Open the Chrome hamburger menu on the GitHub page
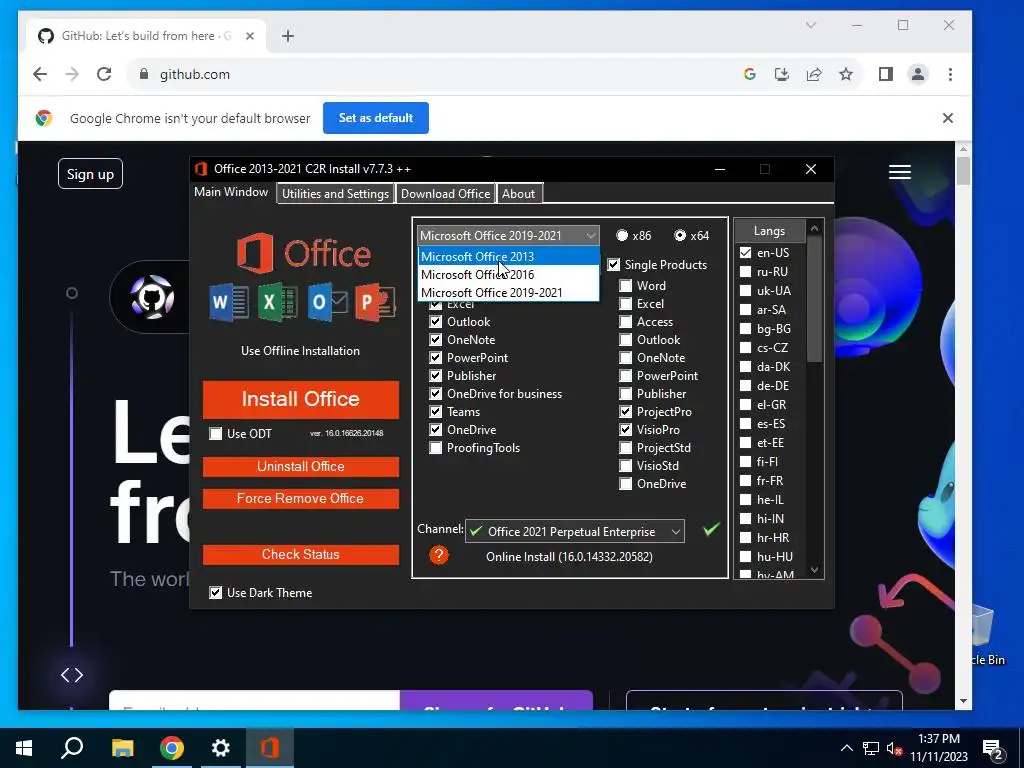This screenshot has height=768, width=1024. pyautogui.click(x=899, y=172)
